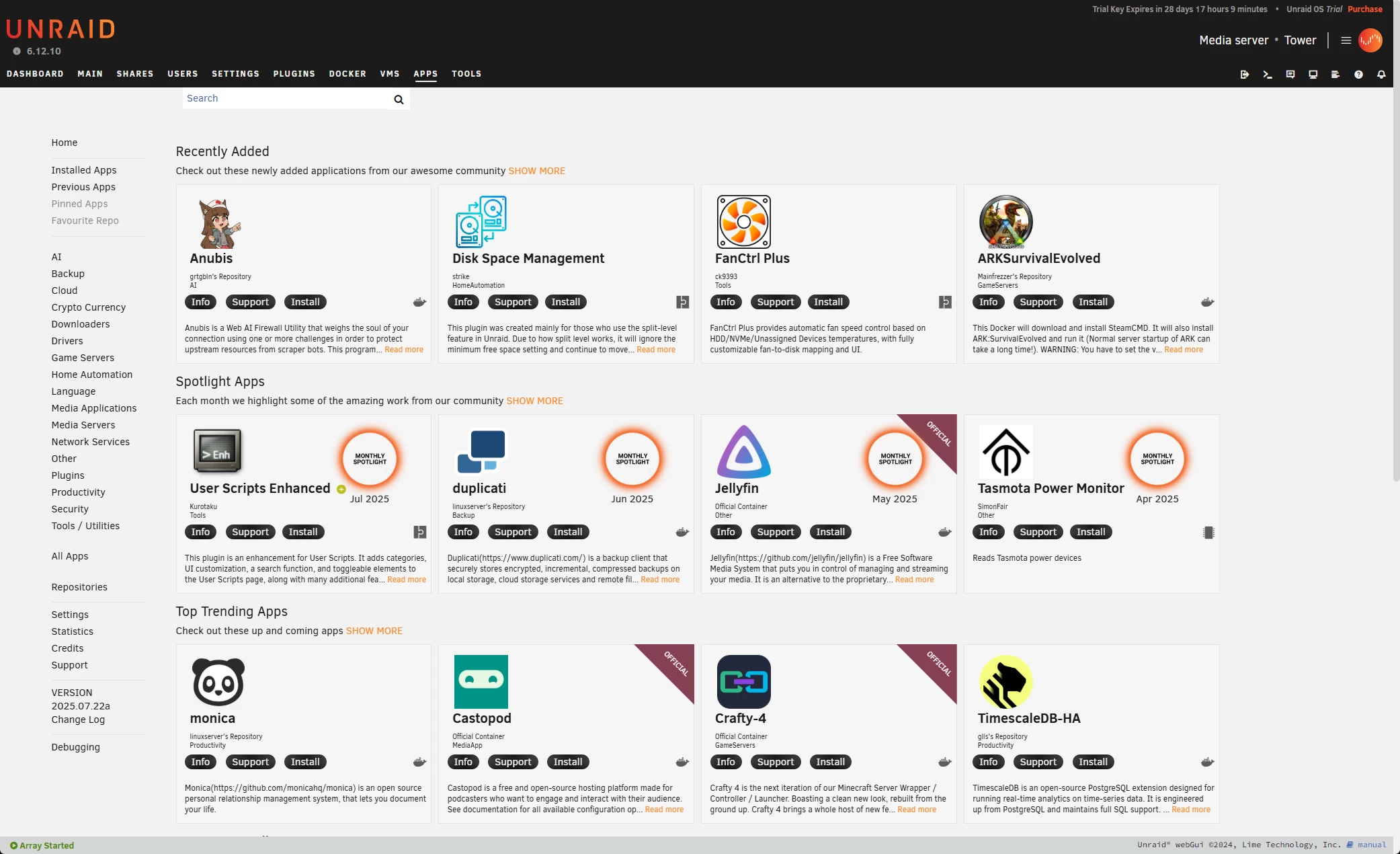Screen dimensions: 1400x854
Task: Open the web terminal icon
Action: pyautogui.click(x=1267, y=75)
